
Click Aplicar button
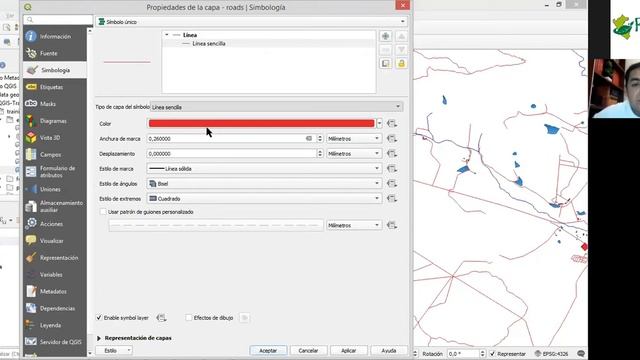pyautogui.click(x=348, y=350)
